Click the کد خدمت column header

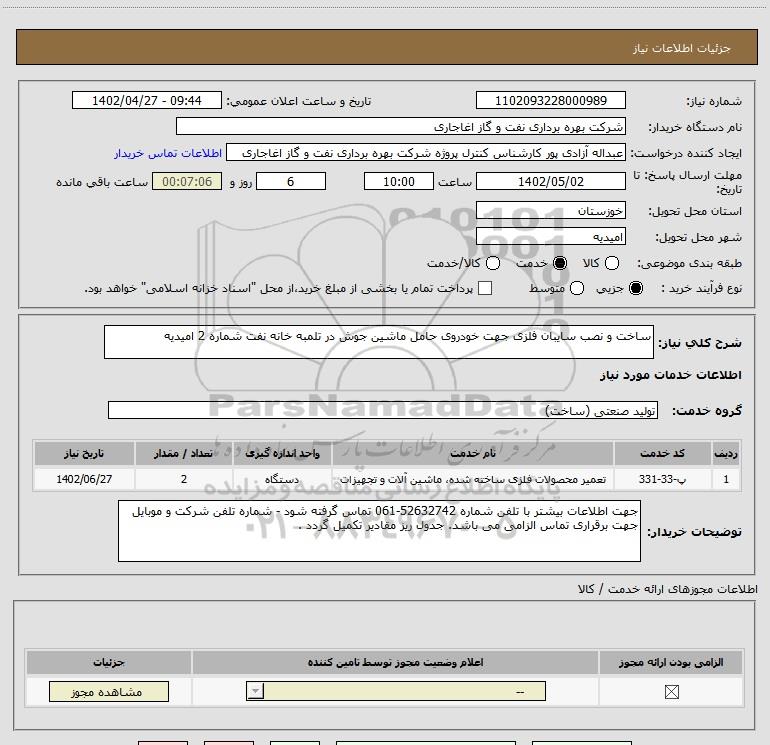[662, 453]
